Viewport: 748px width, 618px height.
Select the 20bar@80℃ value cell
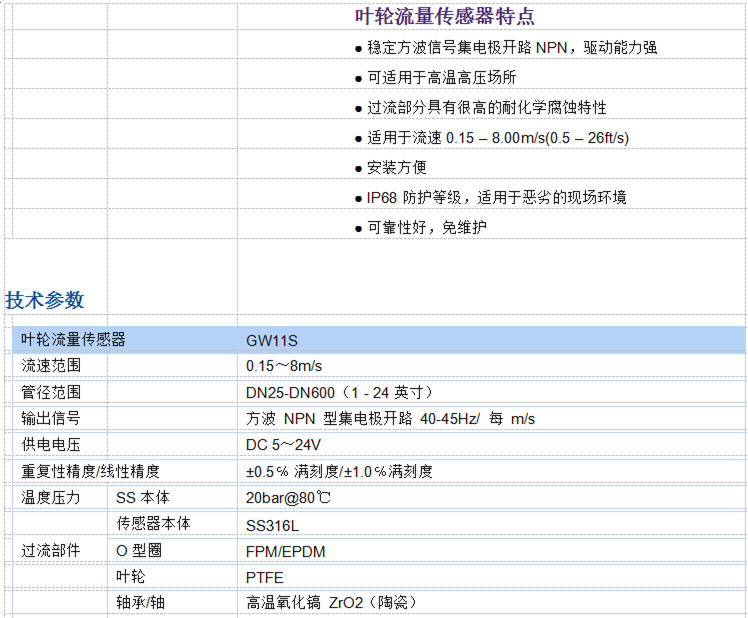(288, 497)
